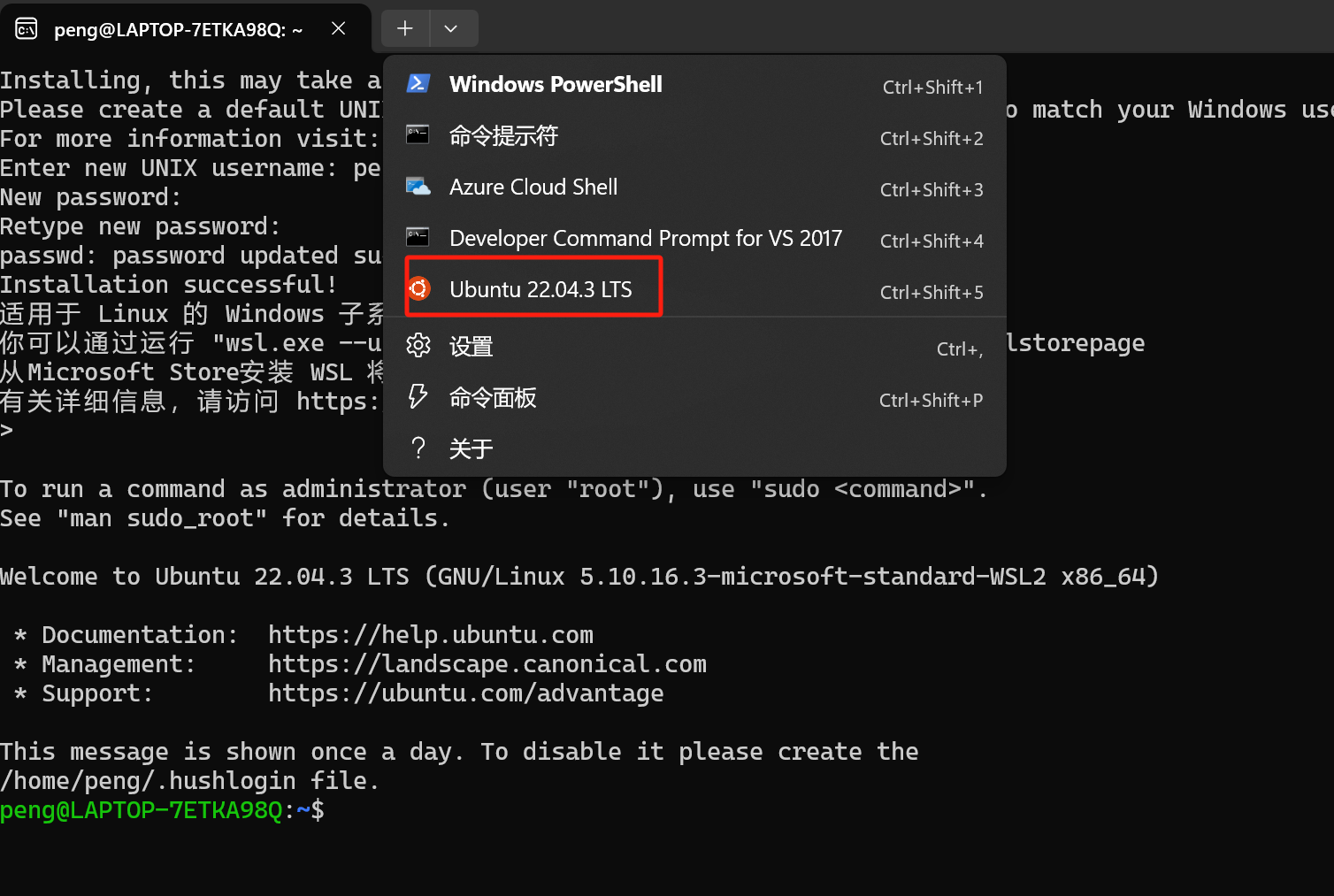1334x896 pixels.
Task: Open the new tab profile dropdown chevron
Action: [x=453, y=28]
